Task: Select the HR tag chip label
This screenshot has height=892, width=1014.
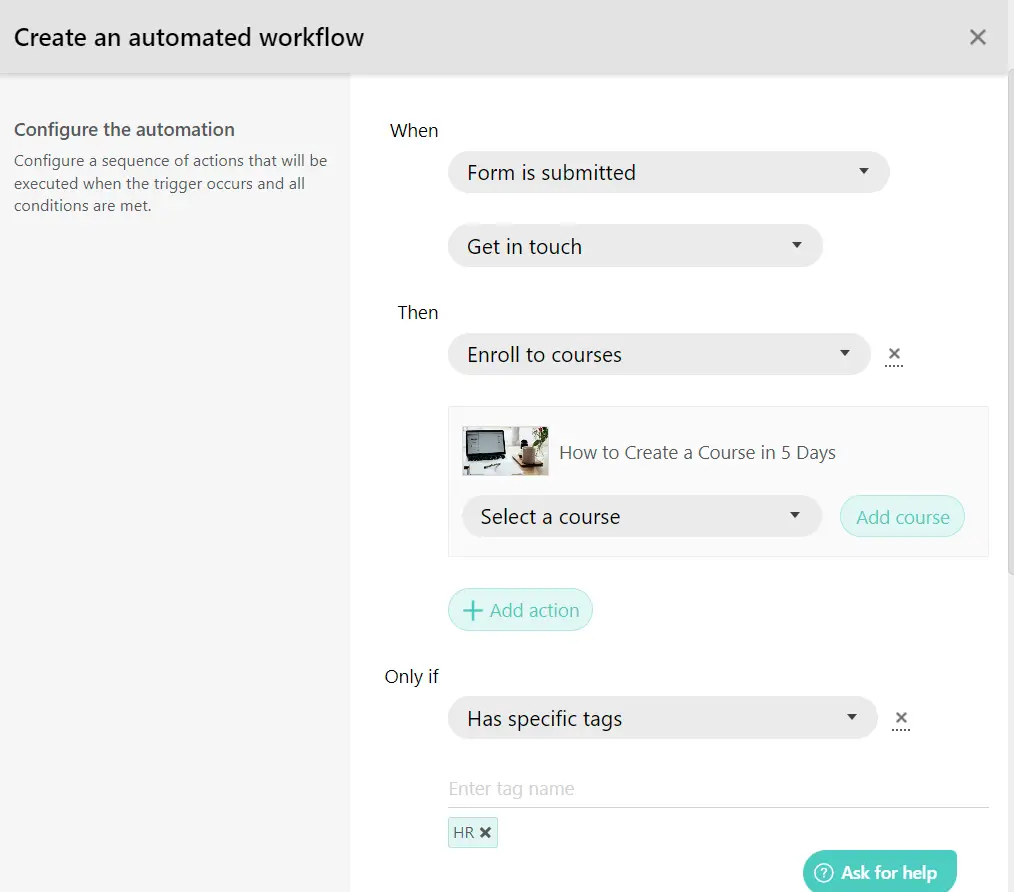Action: coord(463,832)
